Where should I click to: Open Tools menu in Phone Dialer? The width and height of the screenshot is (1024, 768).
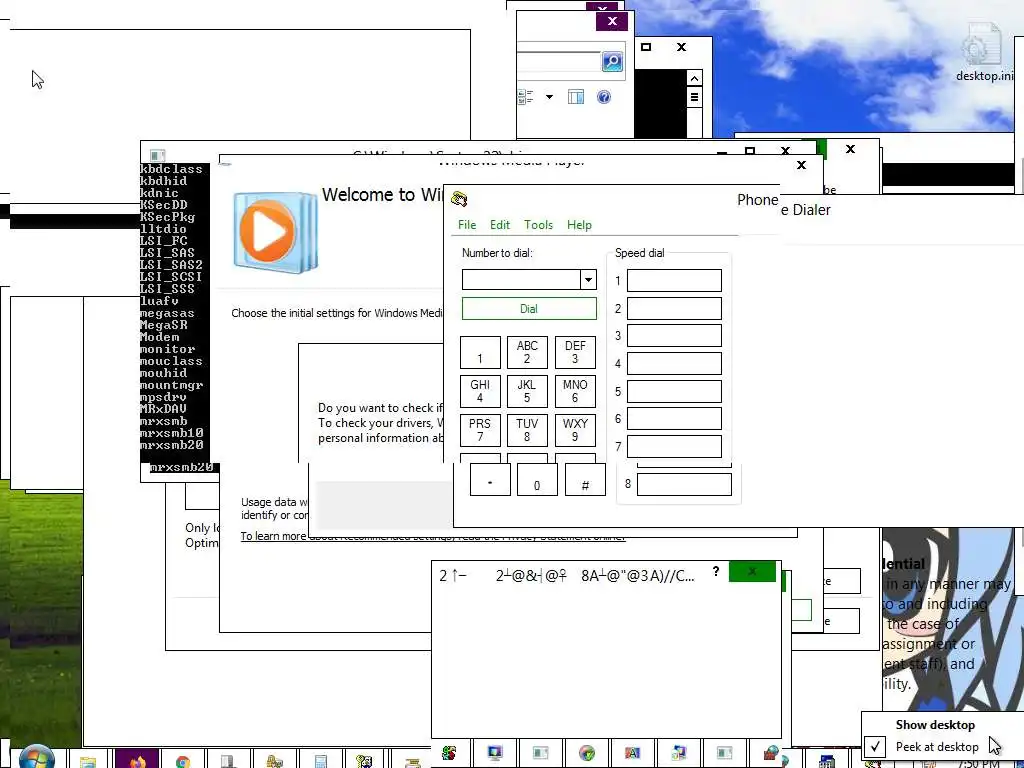538,225
